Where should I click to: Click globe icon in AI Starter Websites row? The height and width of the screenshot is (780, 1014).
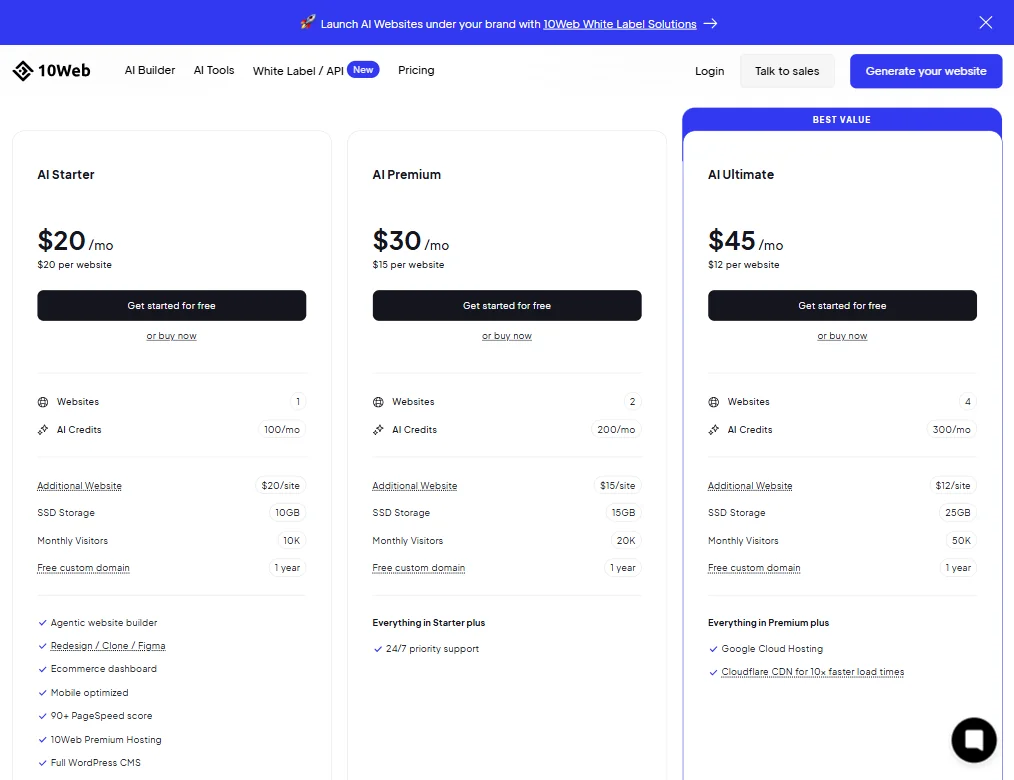(x=43, y=402)
